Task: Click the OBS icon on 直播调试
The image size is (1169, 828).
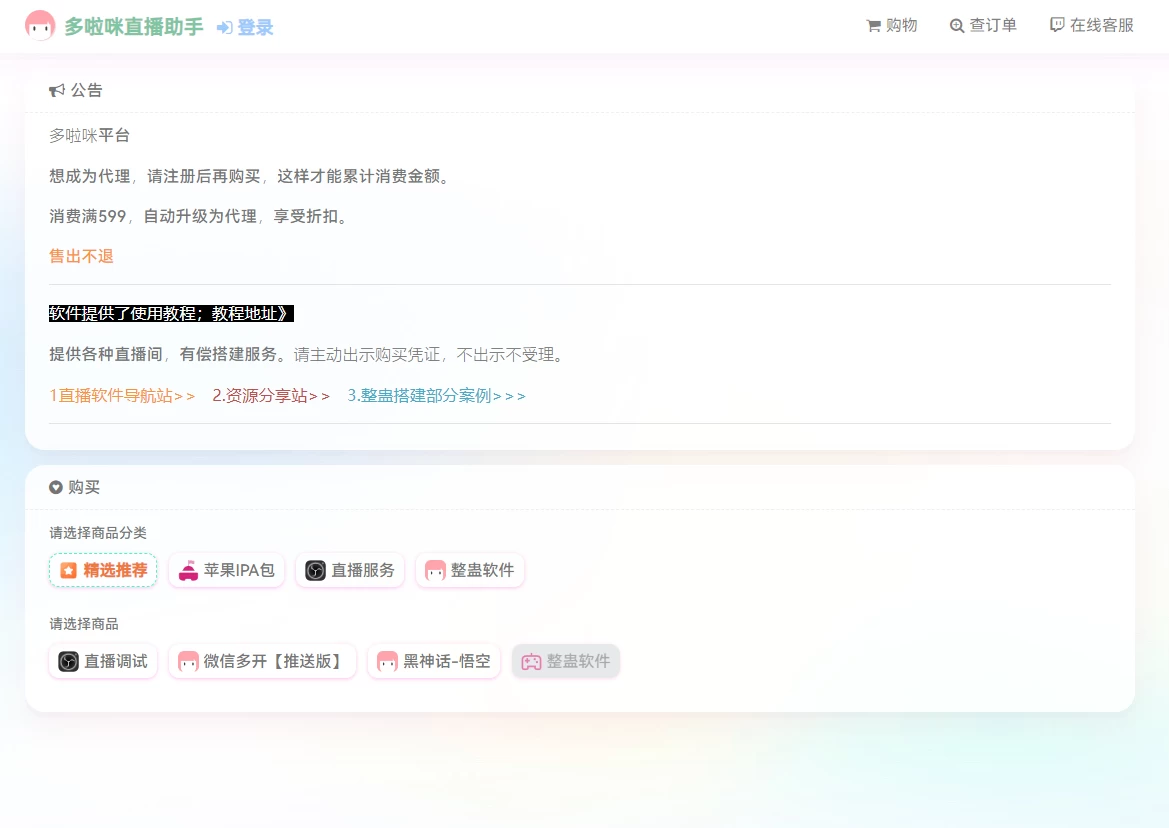Action: coord(69,662)
